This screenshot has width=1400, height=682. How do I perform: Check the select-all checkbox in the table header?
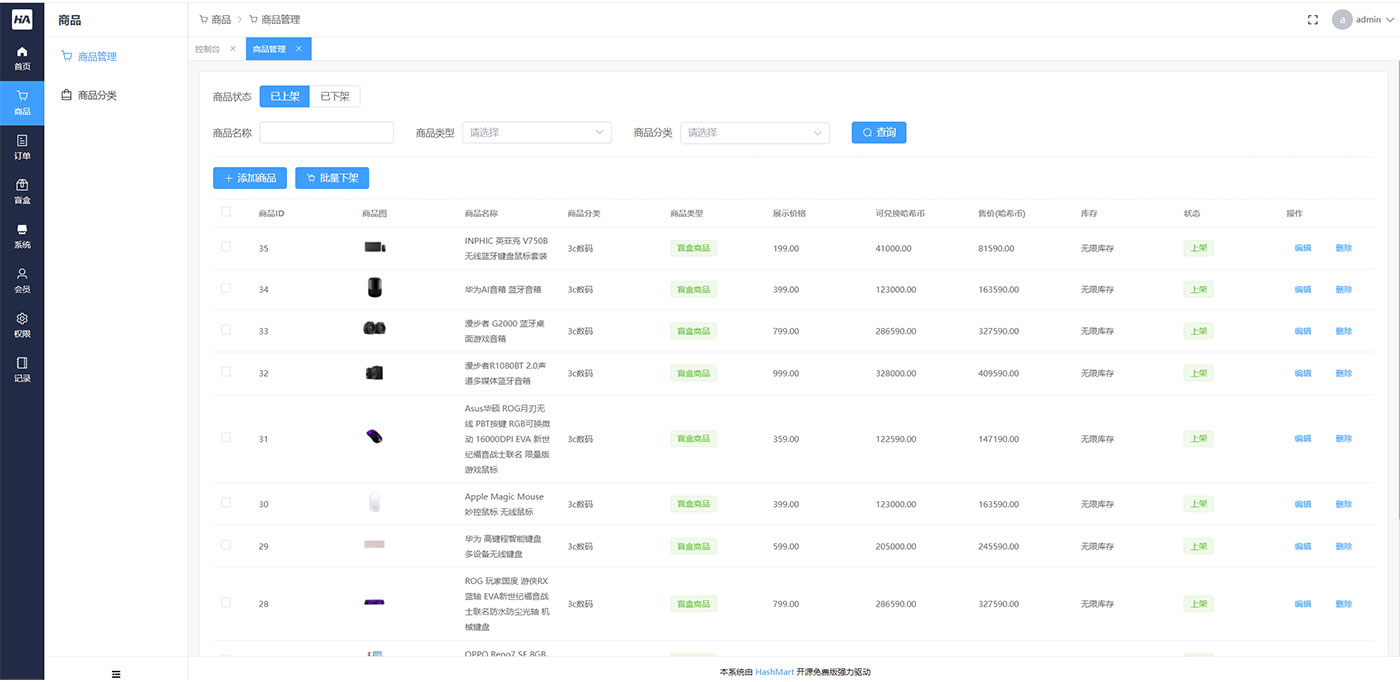tap(225, 213)
